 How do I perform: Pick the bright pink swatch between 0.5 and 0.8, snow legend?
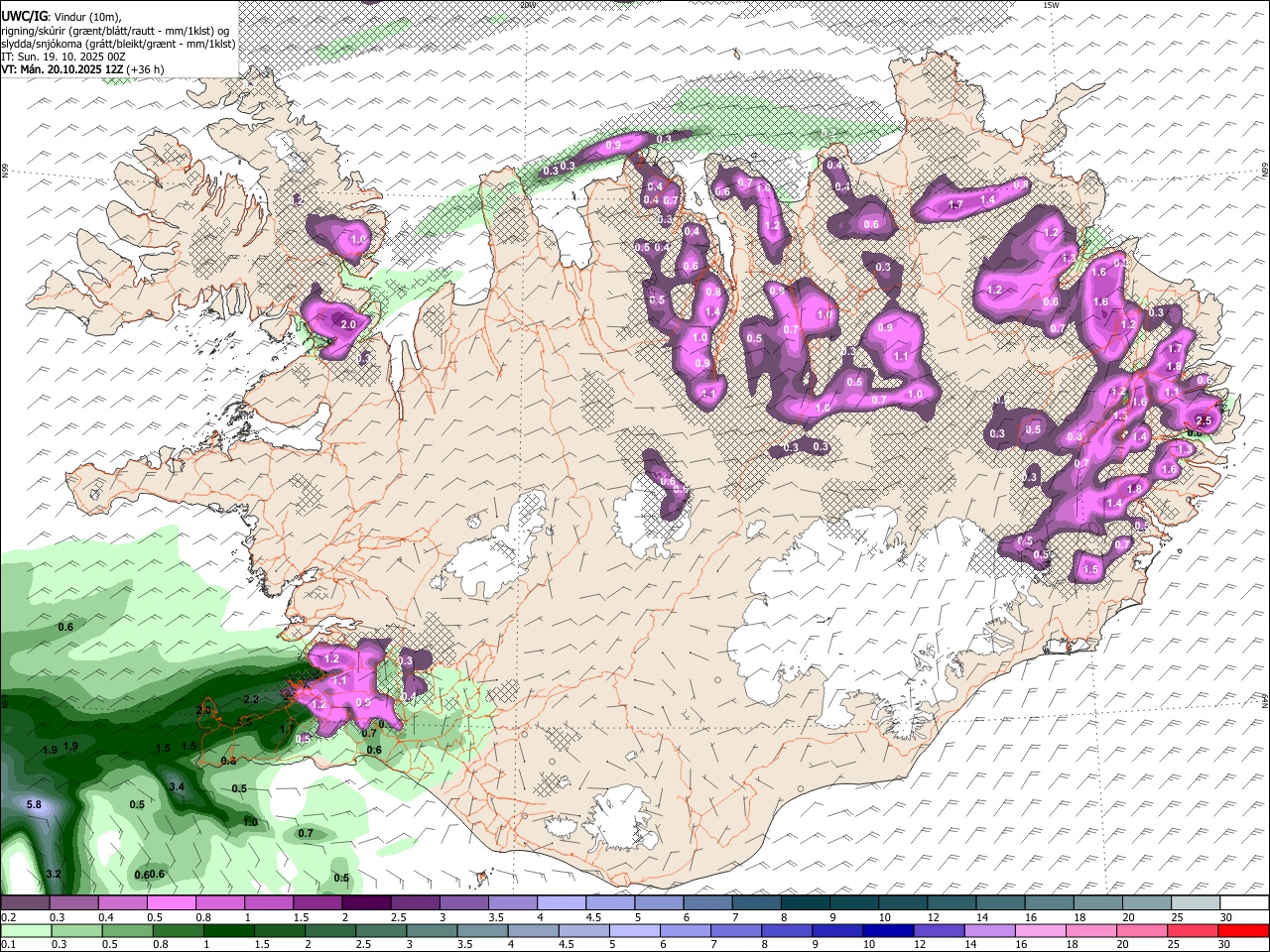(x=172, y=903)
